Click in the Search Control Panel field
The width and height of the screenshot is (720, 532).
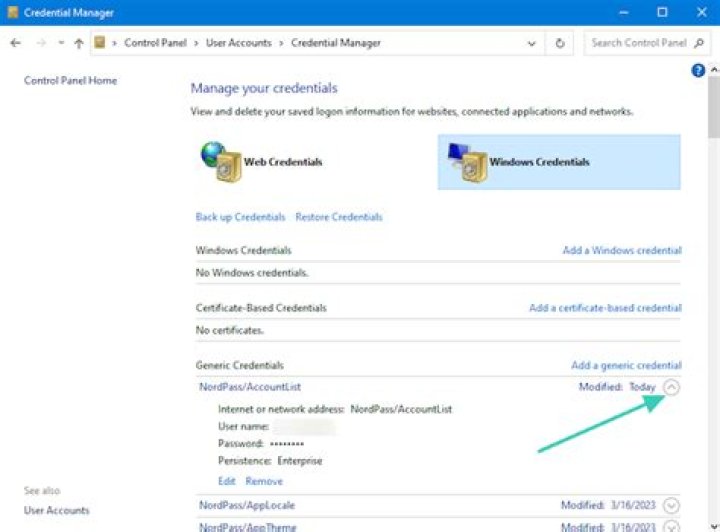click(638, 43)
